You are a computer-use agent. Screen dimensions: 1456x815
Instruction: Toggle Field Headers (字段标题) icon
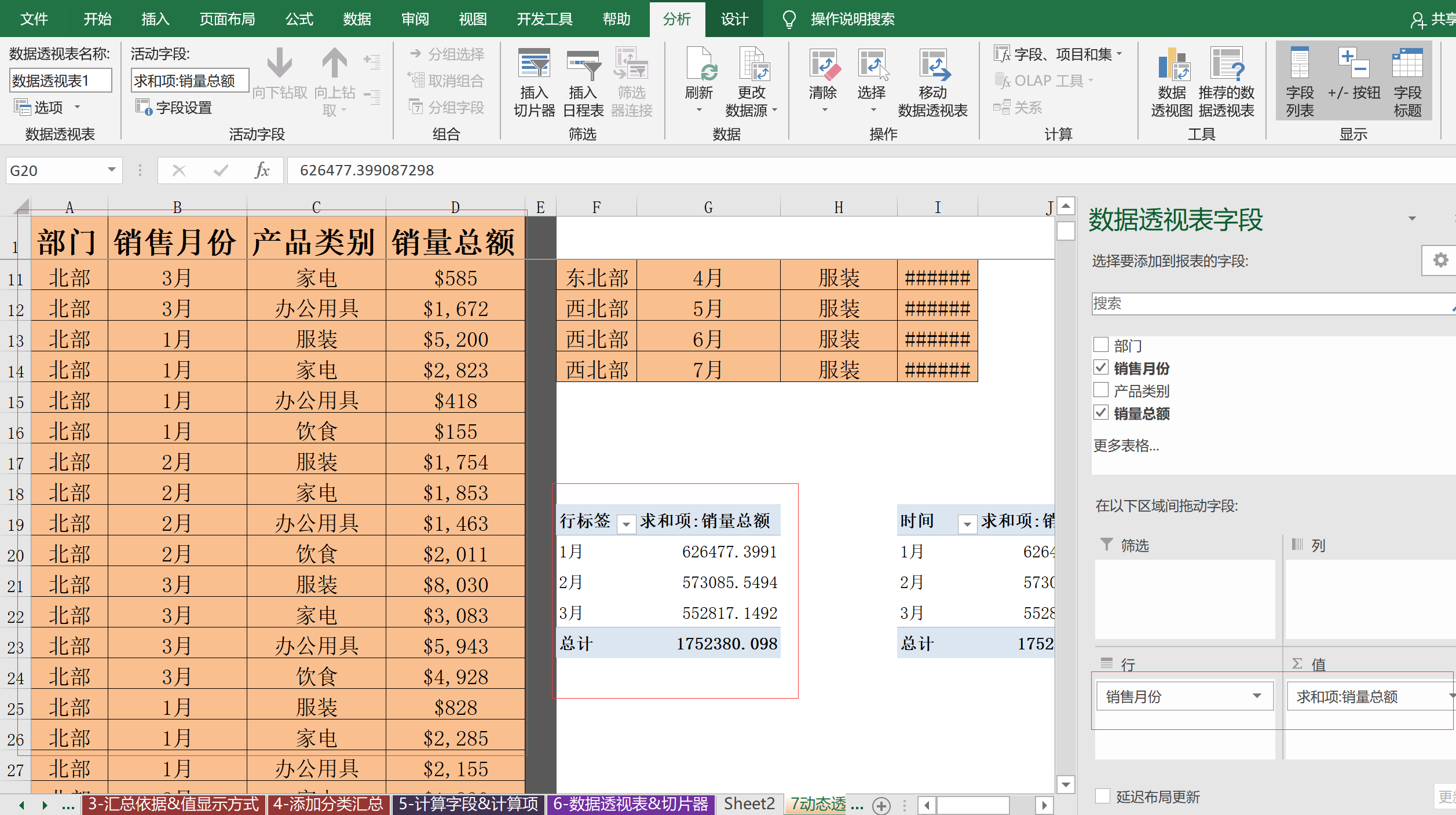pos(1407,64)
